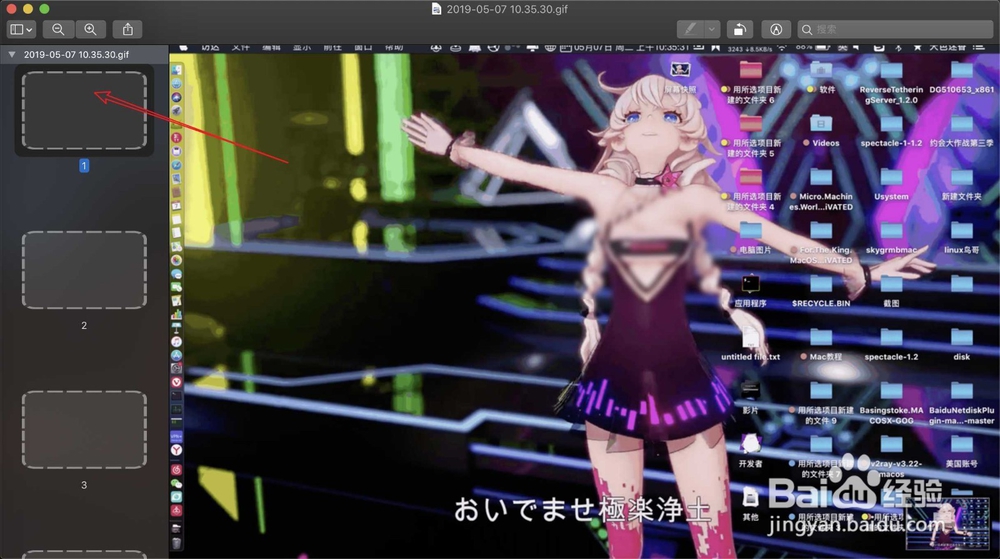Select frame 1 thumbnail in the sidebar
Screen dimensions: 1000x559
click(84, 110)
